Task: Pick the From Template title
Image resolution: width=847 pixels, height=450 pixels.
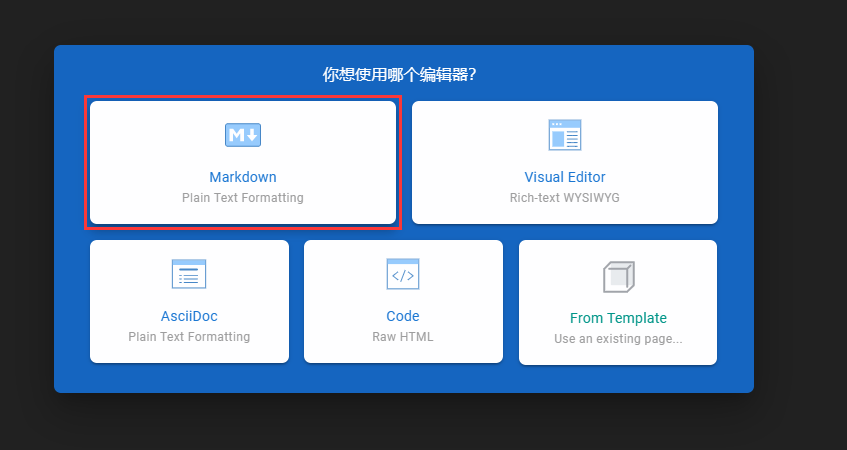Action: coord(619,318)
